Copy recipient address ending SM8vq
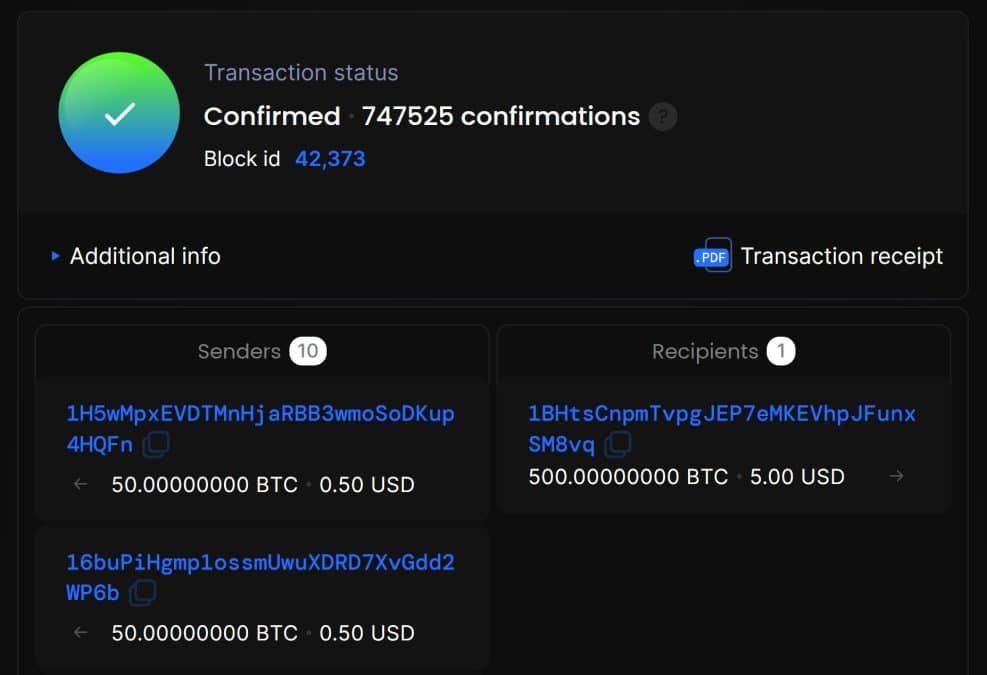Screen dimensions: 987x675 point(618,445)
